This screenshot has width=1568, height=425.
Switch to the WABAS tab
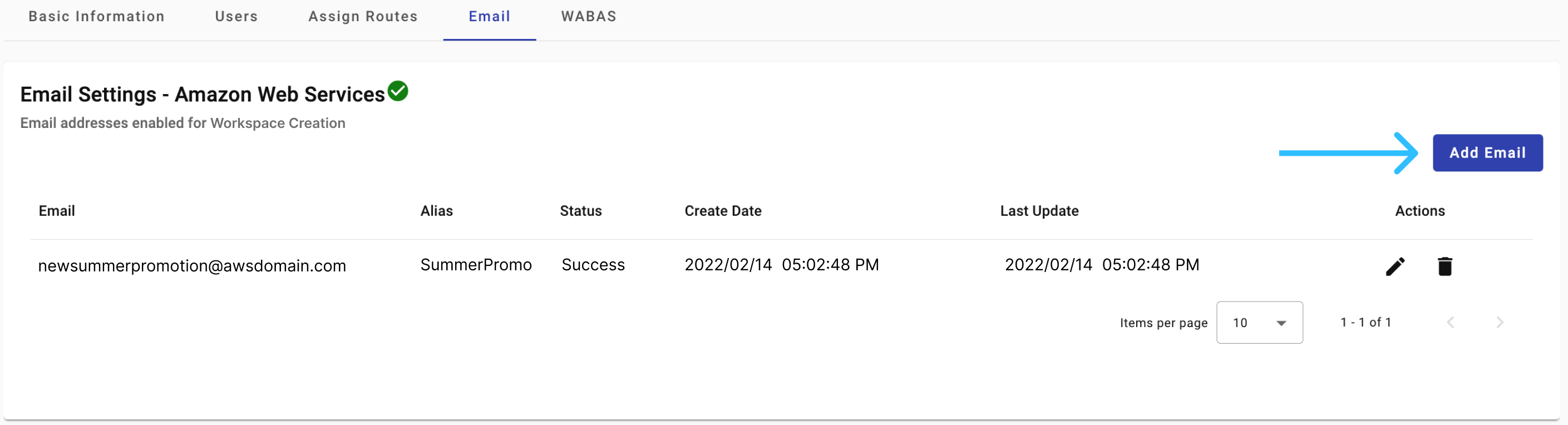coord(589,17)
